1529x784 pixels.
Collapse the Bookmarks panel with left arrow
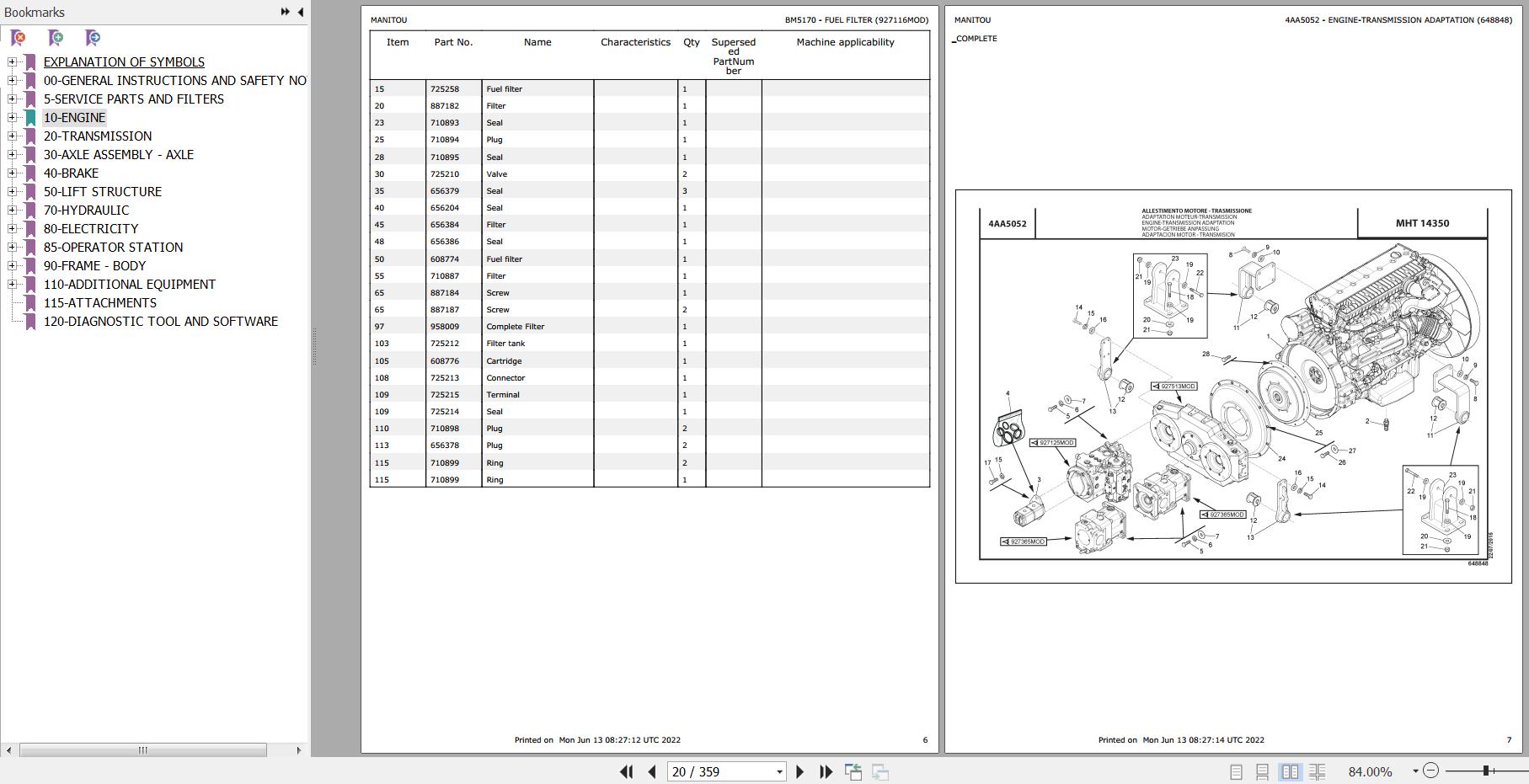(x=301, y=12)
